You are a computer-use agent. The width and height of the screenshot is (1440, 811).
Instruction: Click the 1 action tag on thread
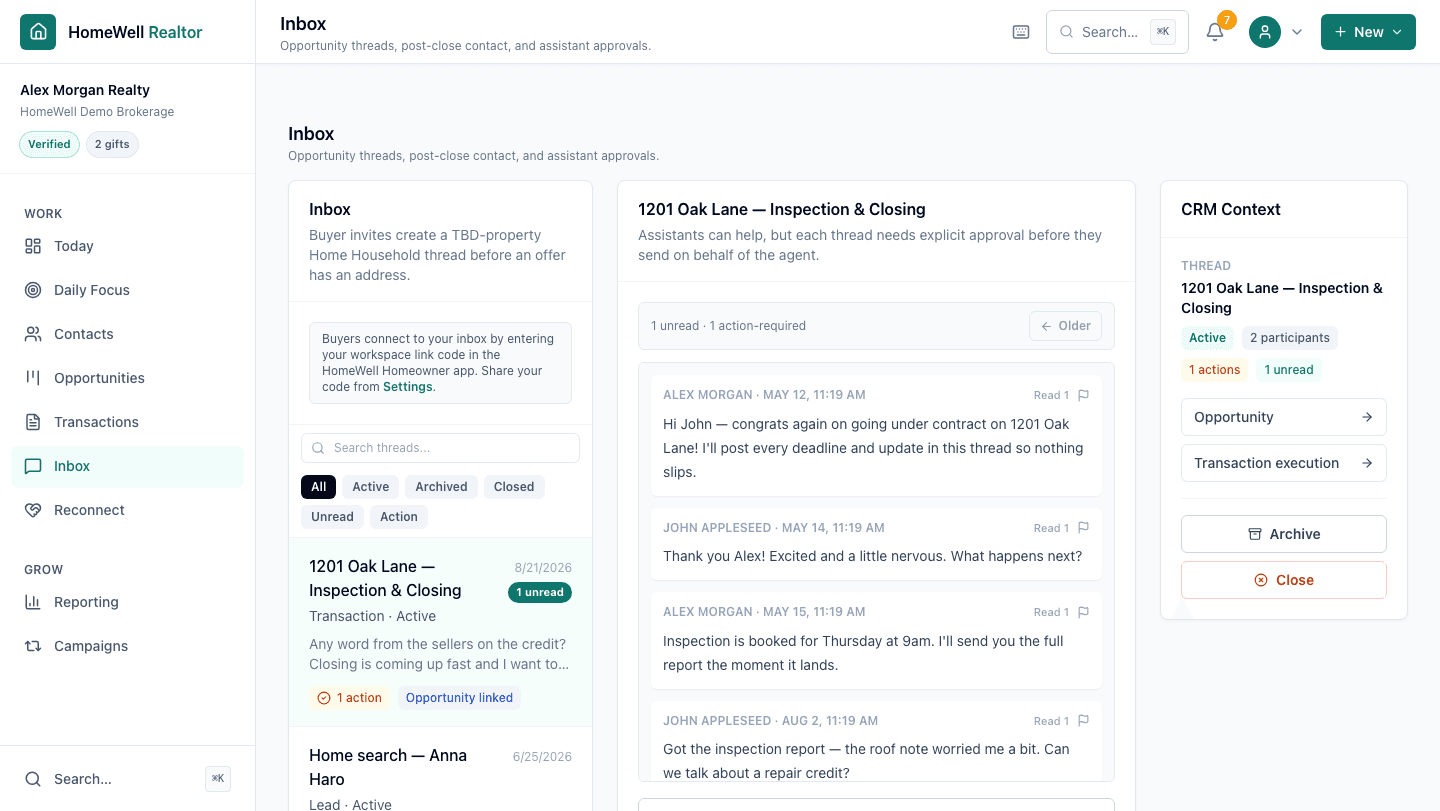(350, 698)
